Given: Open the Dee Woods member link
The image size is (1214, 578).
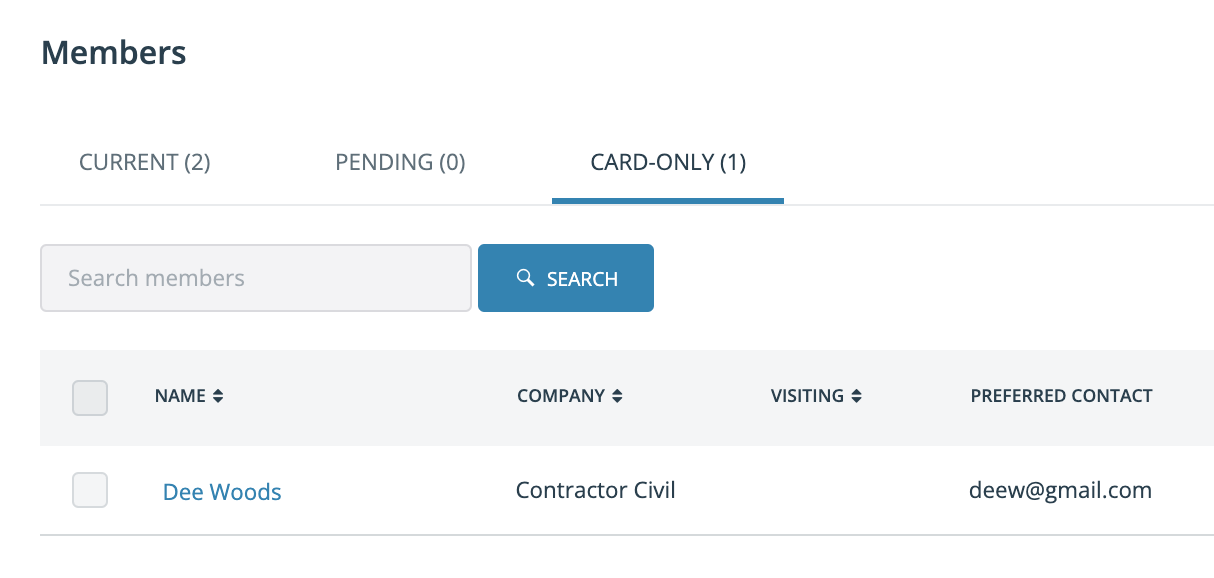Looking at the screenshot, I should [222, 492].
